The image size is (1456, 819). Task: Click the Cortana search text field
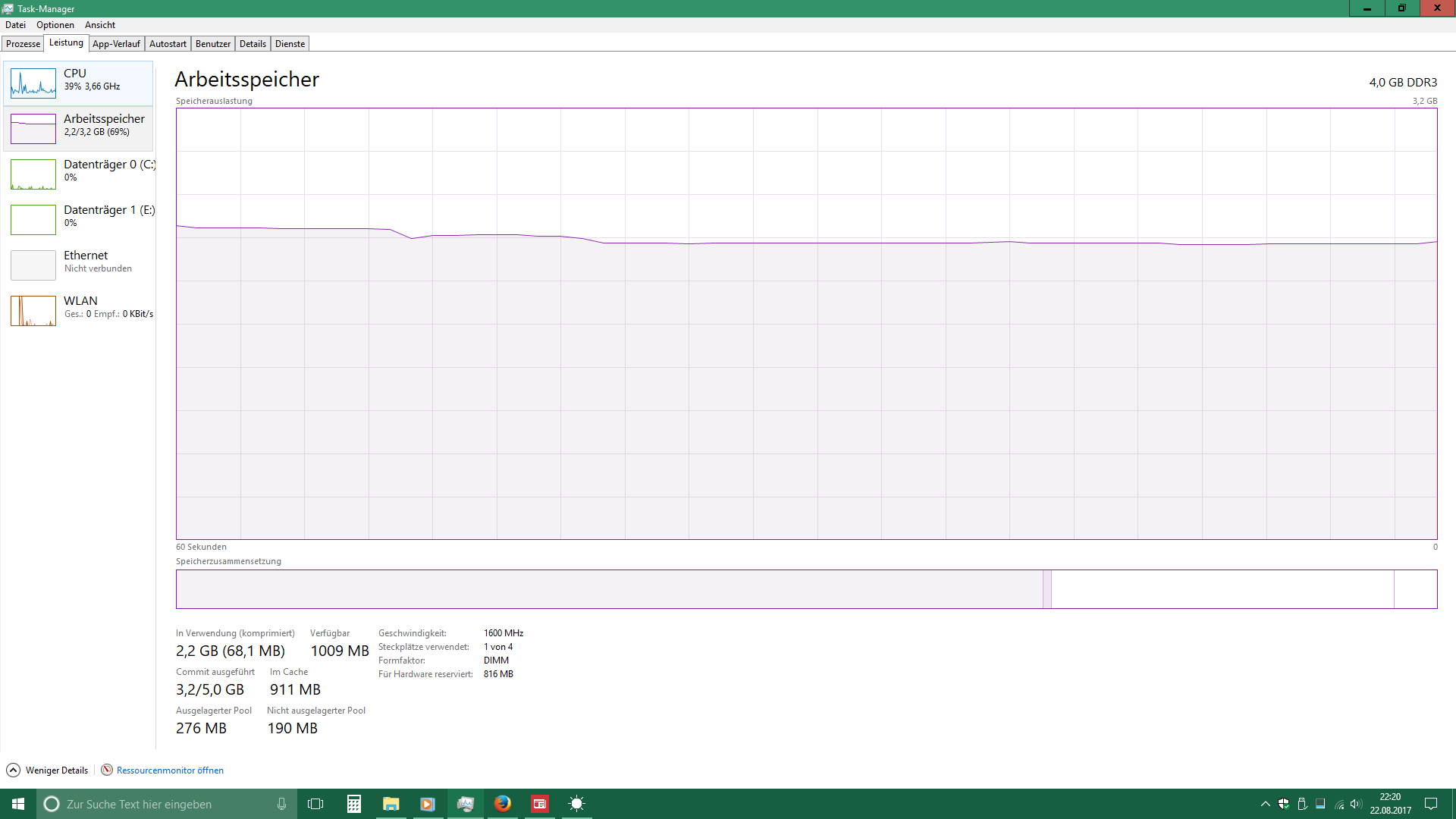pyautogui.click(x=167, y=804)
